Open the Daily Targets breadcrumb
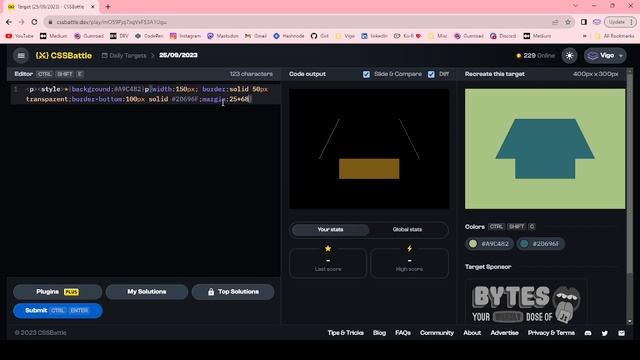Image resolution: width=640 pixels, height=360 pixels. pyautogui.click(x=124, y=56)
